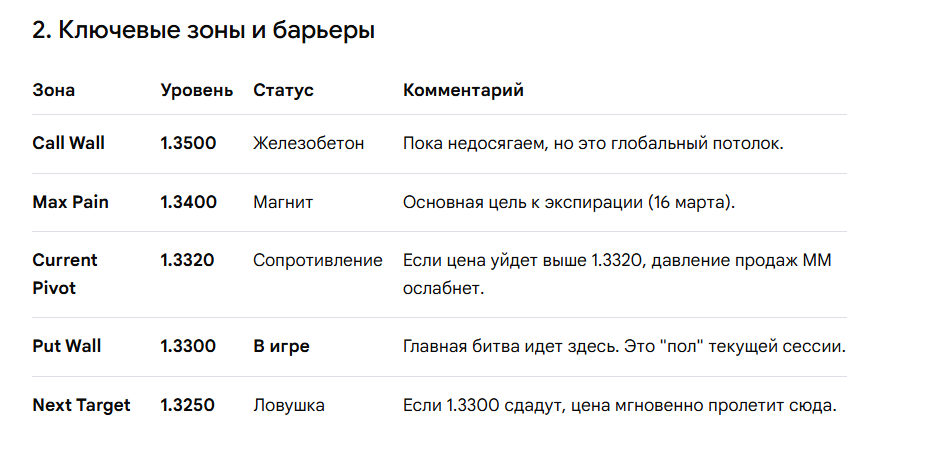This screenshot has height=460, width=942.
Task: Click the 'Комментарий' column header
Action: 463,90
